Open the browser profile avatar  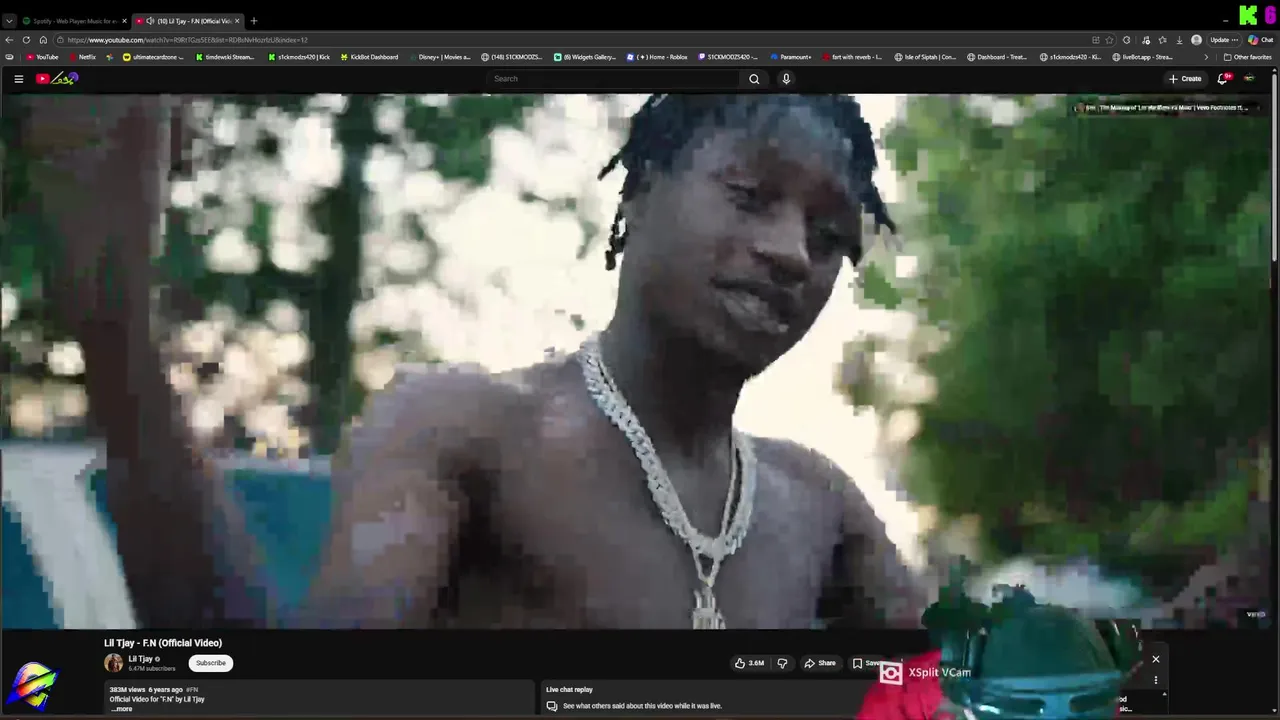pyautogui.click(x=1197, y=40)
